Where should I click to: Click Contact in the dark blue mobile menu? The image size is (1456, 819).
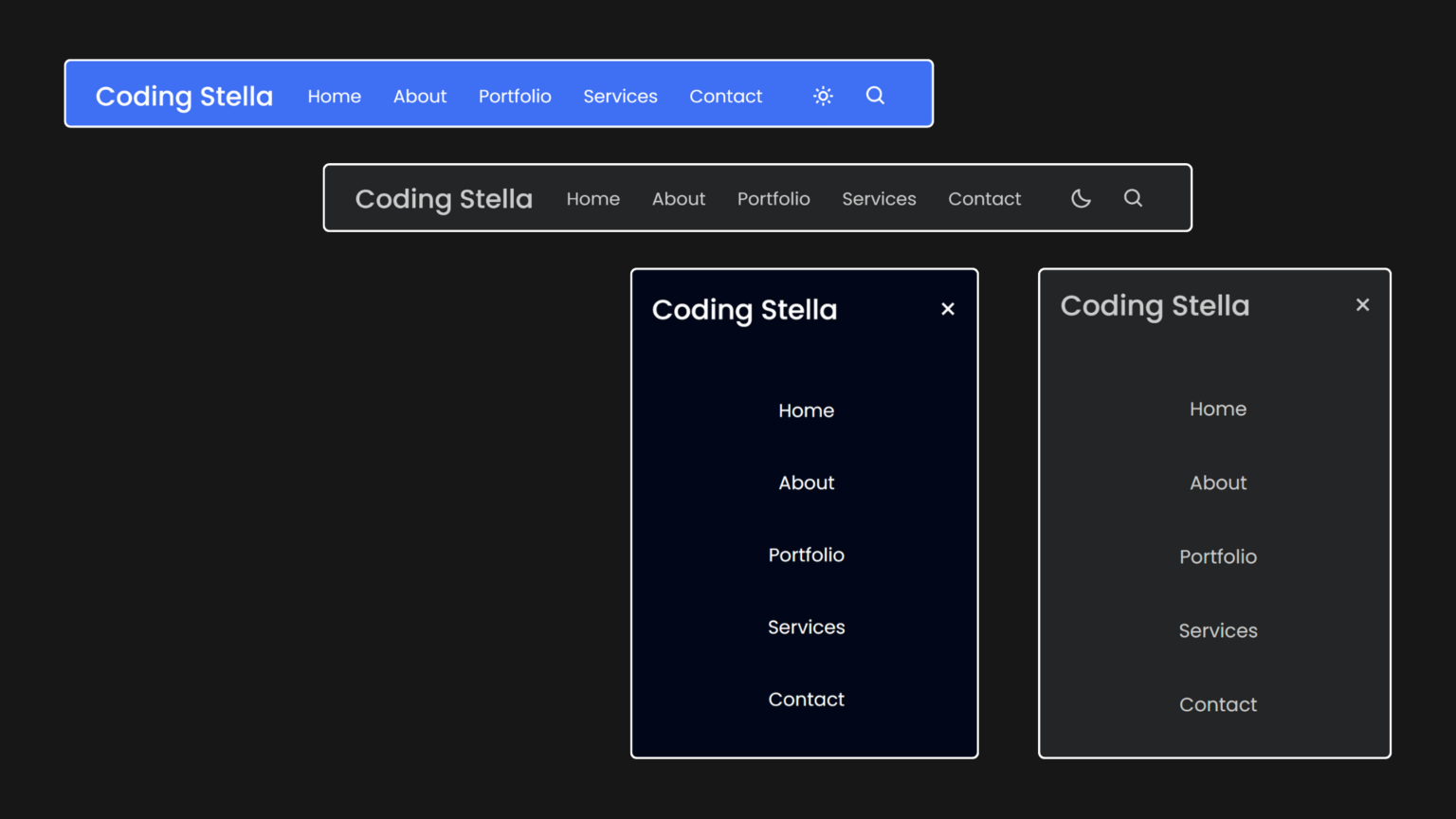click(x=806, y=699)
